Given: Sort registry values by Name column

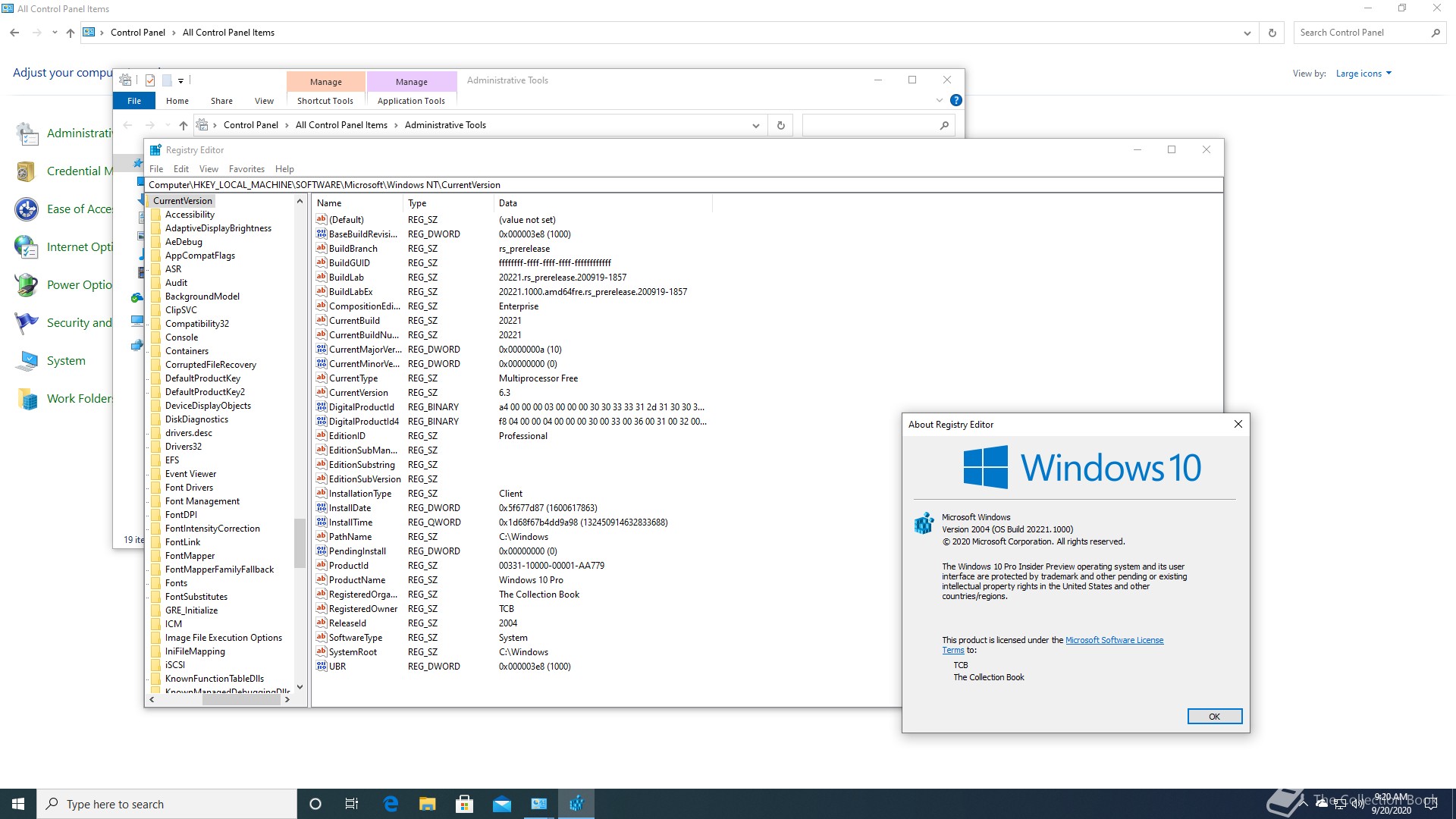Looking at the screenshot, I should (x=357, y=203).
